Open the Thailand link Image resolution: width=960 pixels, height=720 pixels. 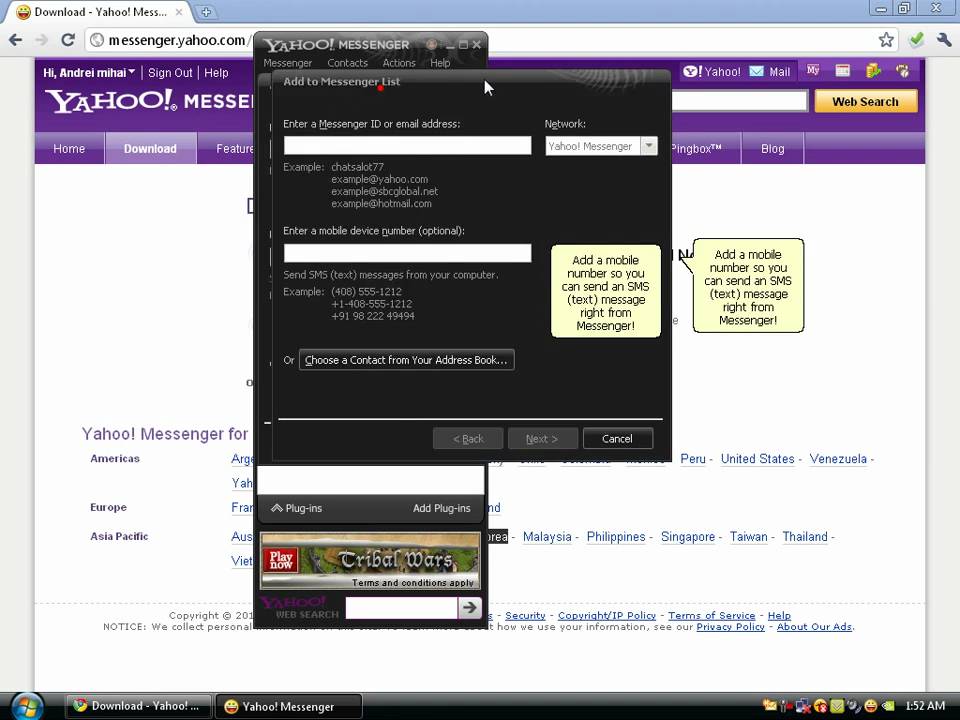tap(804, 537)
